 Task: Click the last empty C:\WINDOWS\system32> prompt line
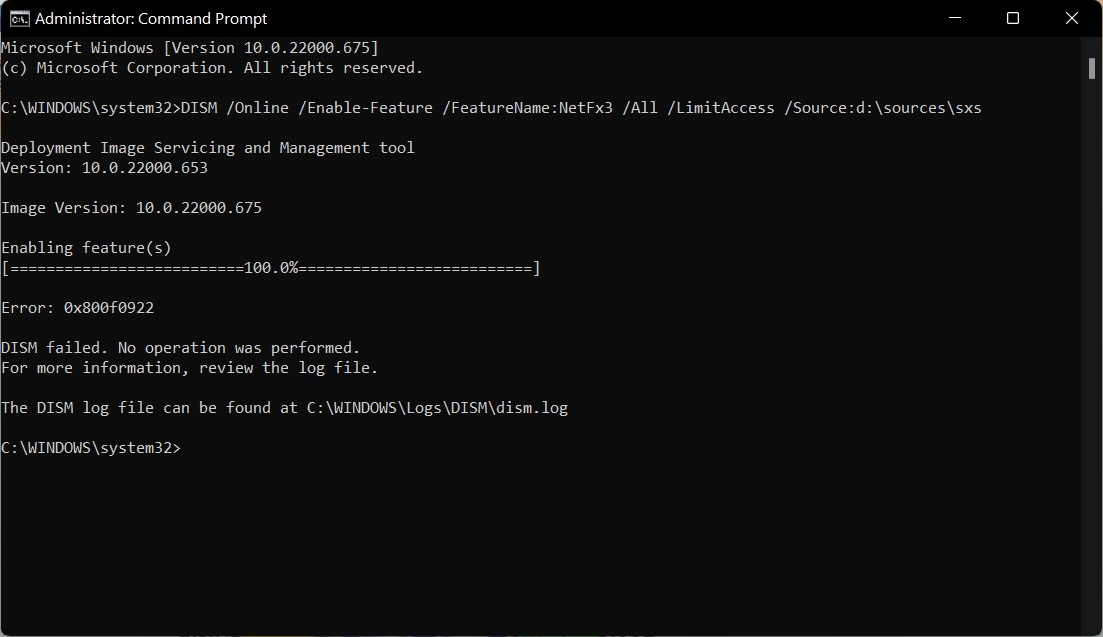click(91, 448)
